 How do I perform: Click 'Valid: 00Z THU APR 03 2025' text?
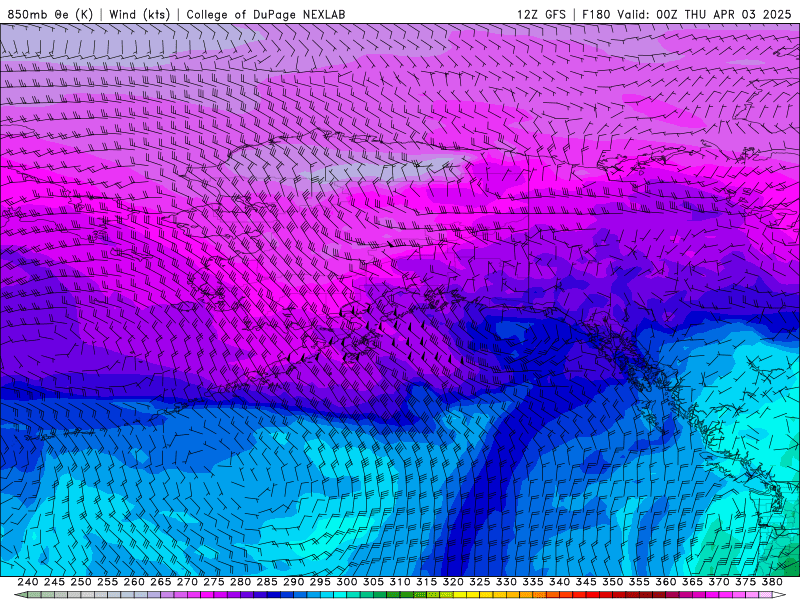tap(704, 14)
